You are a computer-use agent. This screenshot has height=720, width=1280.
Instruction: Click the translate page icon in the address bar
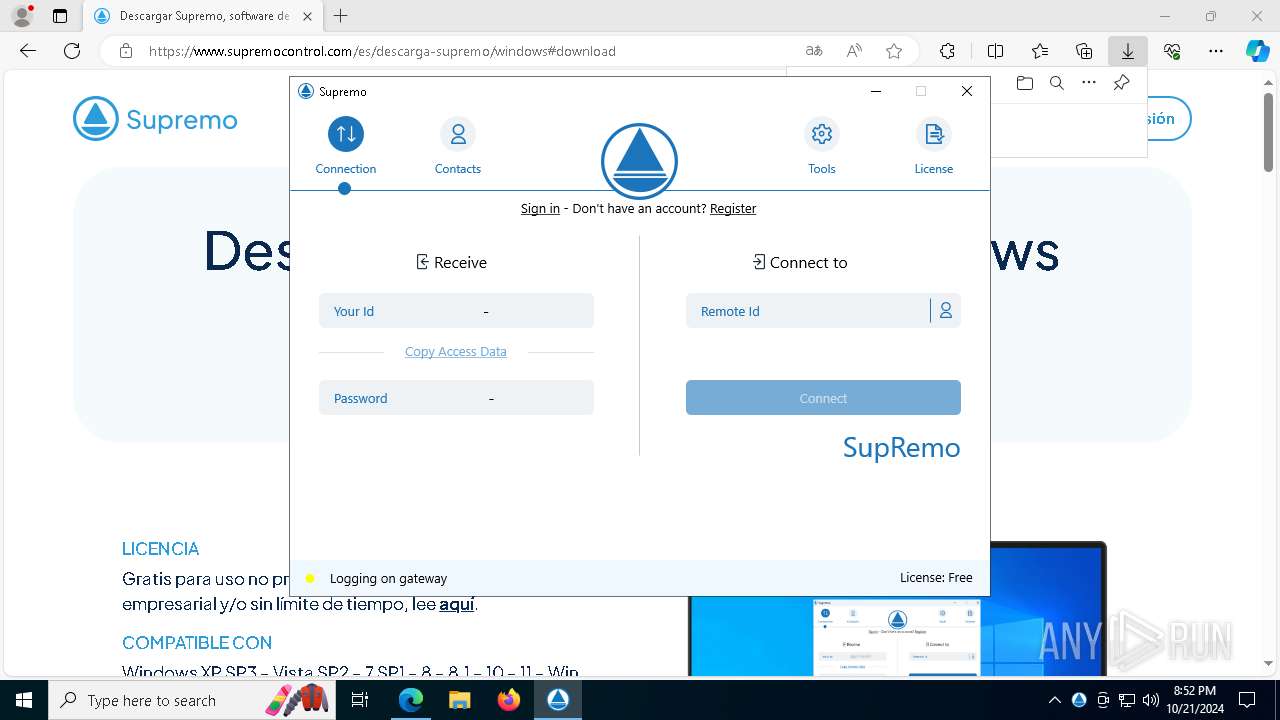[814, 51]
